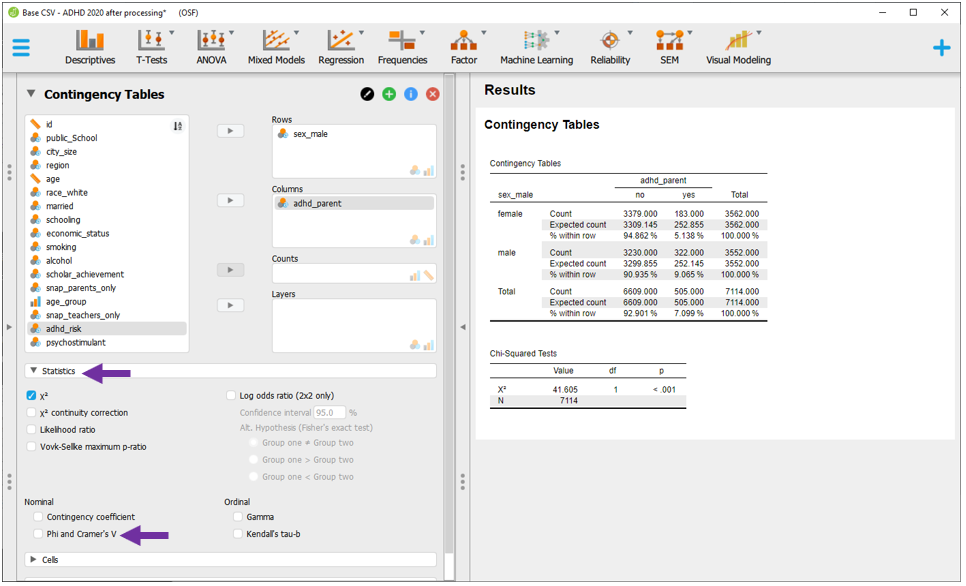Click the Confidence interval percentage field
The image size is (966, 586).
pos(330,413)
